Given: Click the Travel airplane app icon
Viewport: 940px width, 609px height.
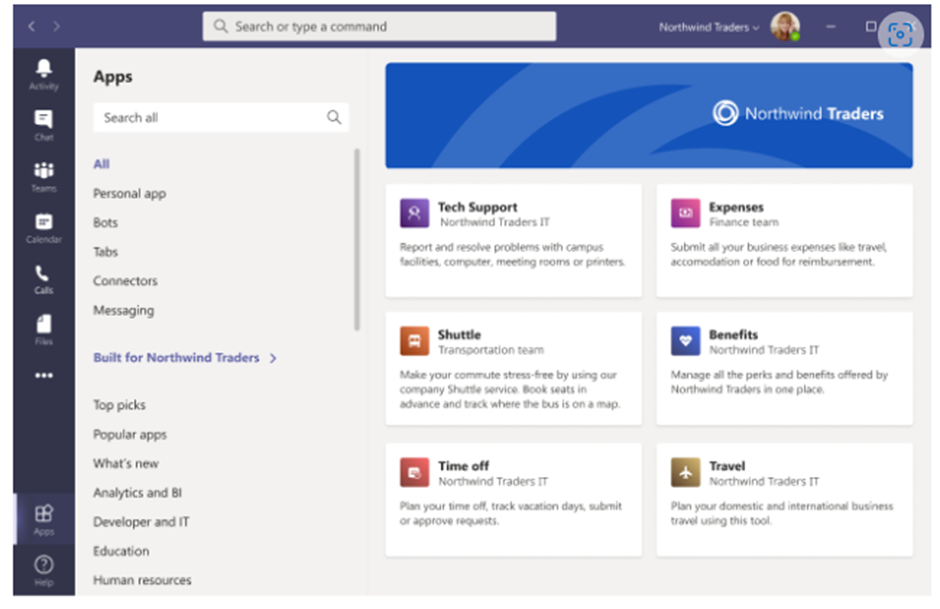Looking at the screenshot, I should (x=685, y=472).
